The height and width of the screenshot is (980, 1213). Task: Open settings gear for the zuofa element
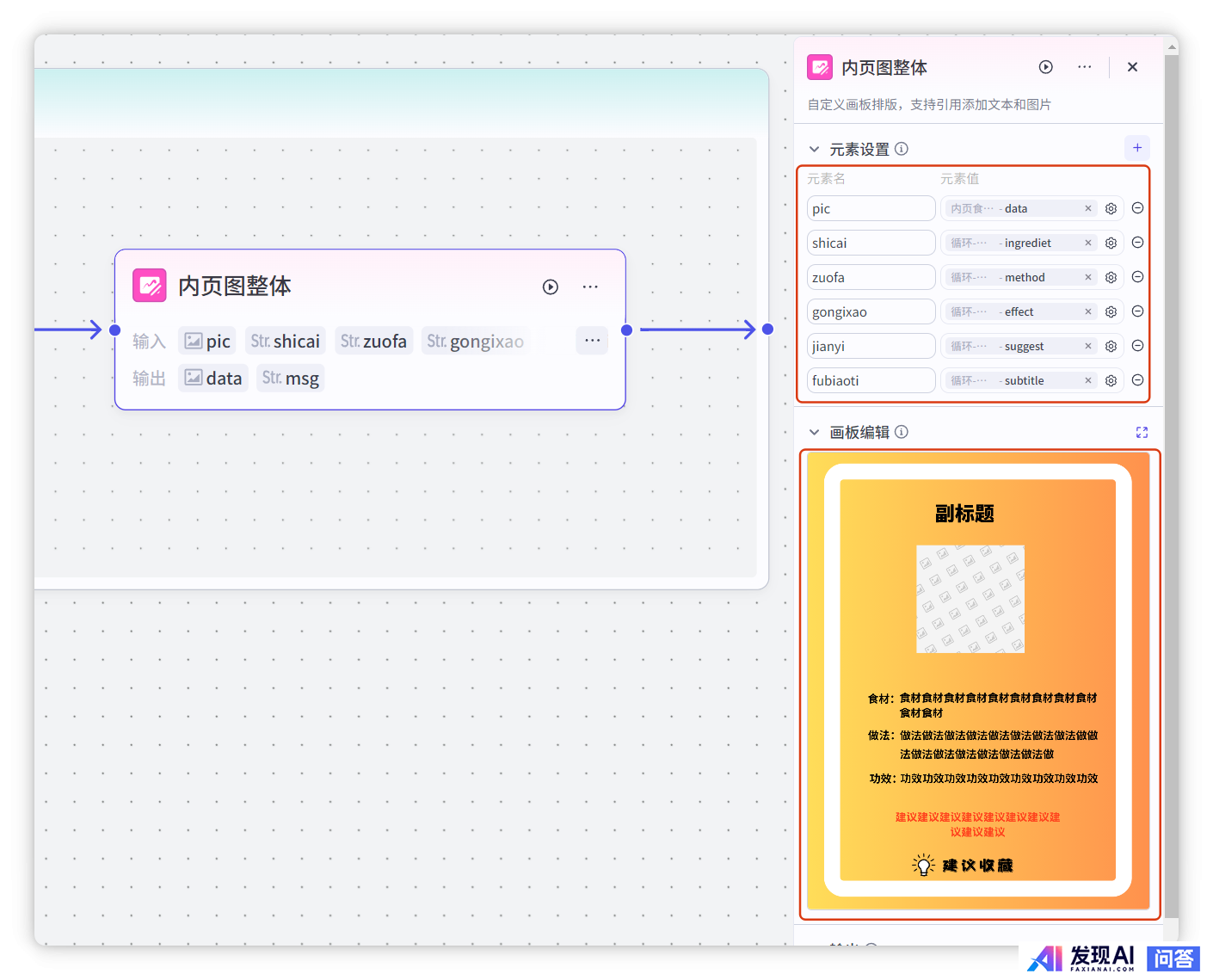[x=1111, y=278]
